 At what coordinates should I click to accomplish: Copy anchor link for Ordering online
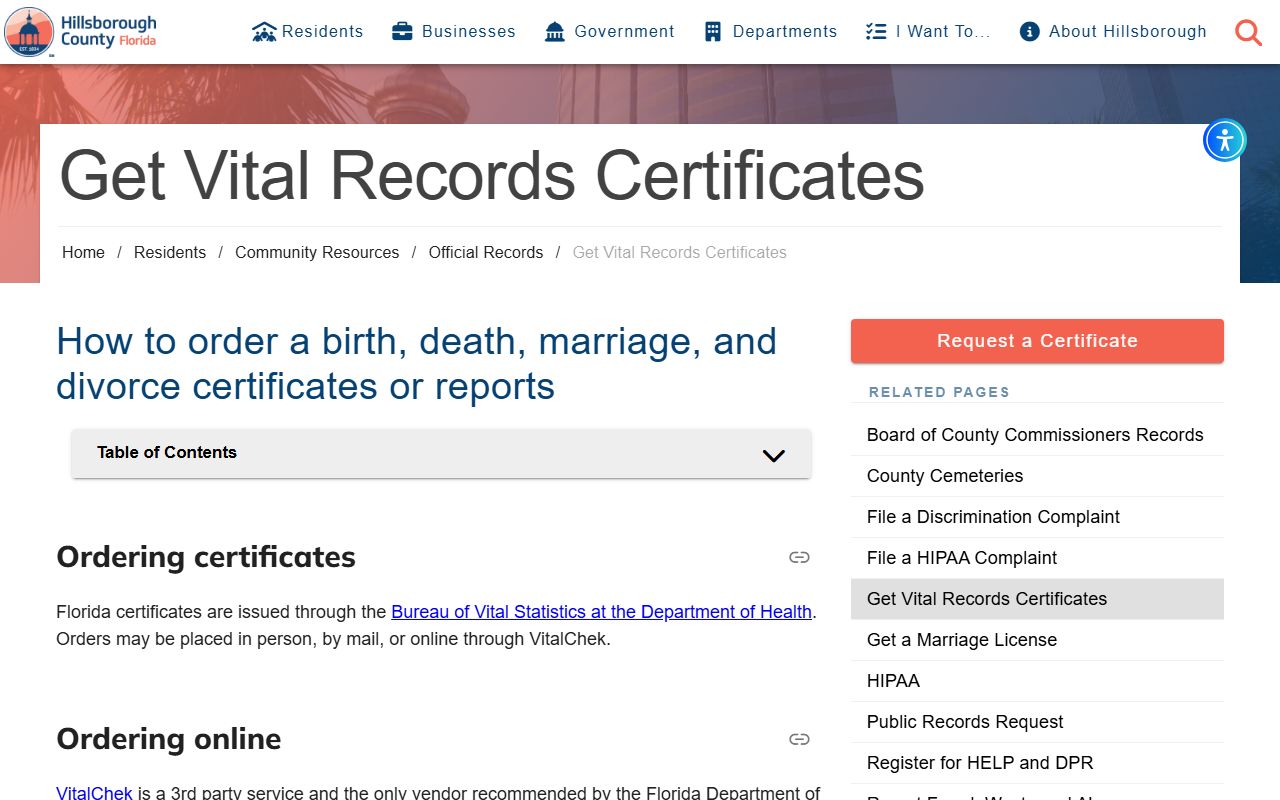pos(799,739)
